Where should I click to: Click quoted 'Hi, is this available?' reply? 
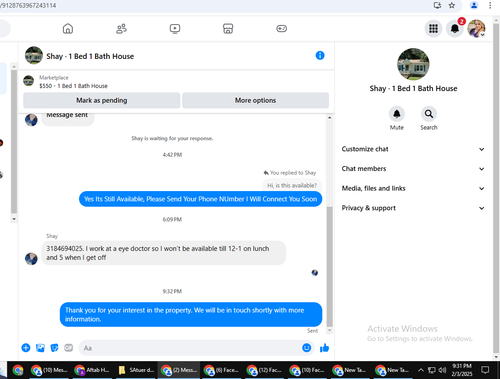[292, 185]
